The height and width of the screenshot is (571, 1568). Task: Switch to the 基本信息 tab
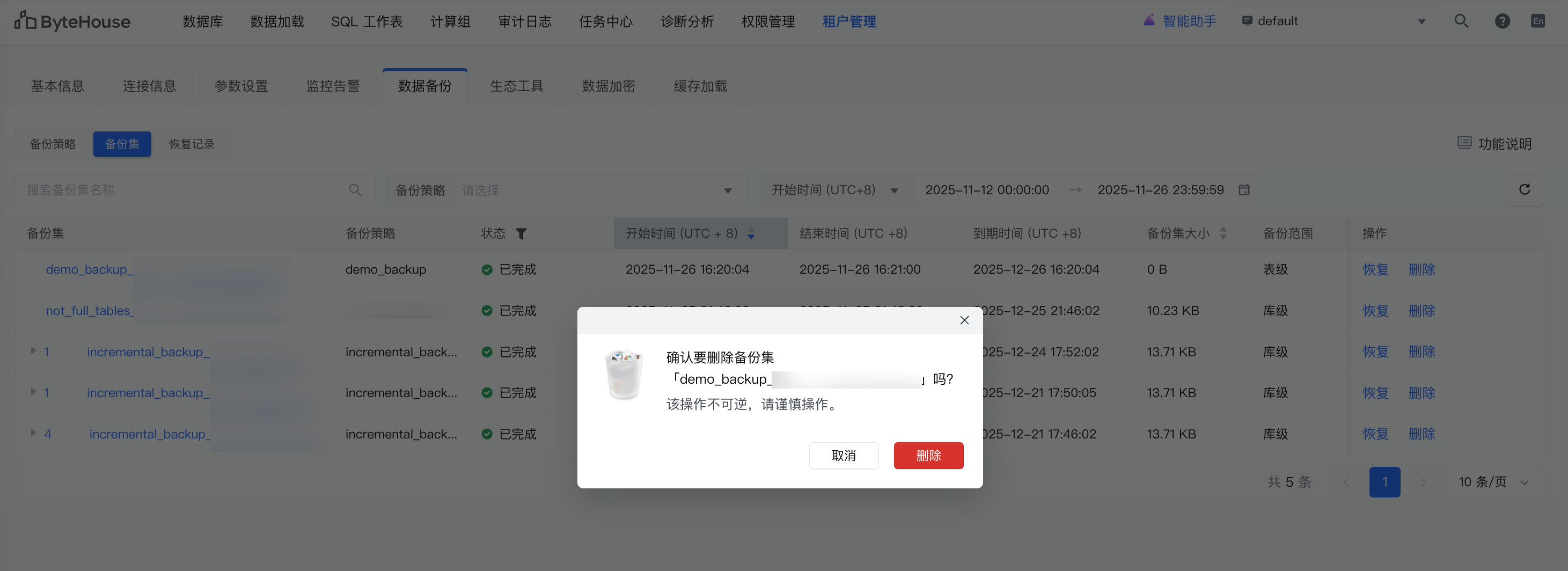point(58,86)
